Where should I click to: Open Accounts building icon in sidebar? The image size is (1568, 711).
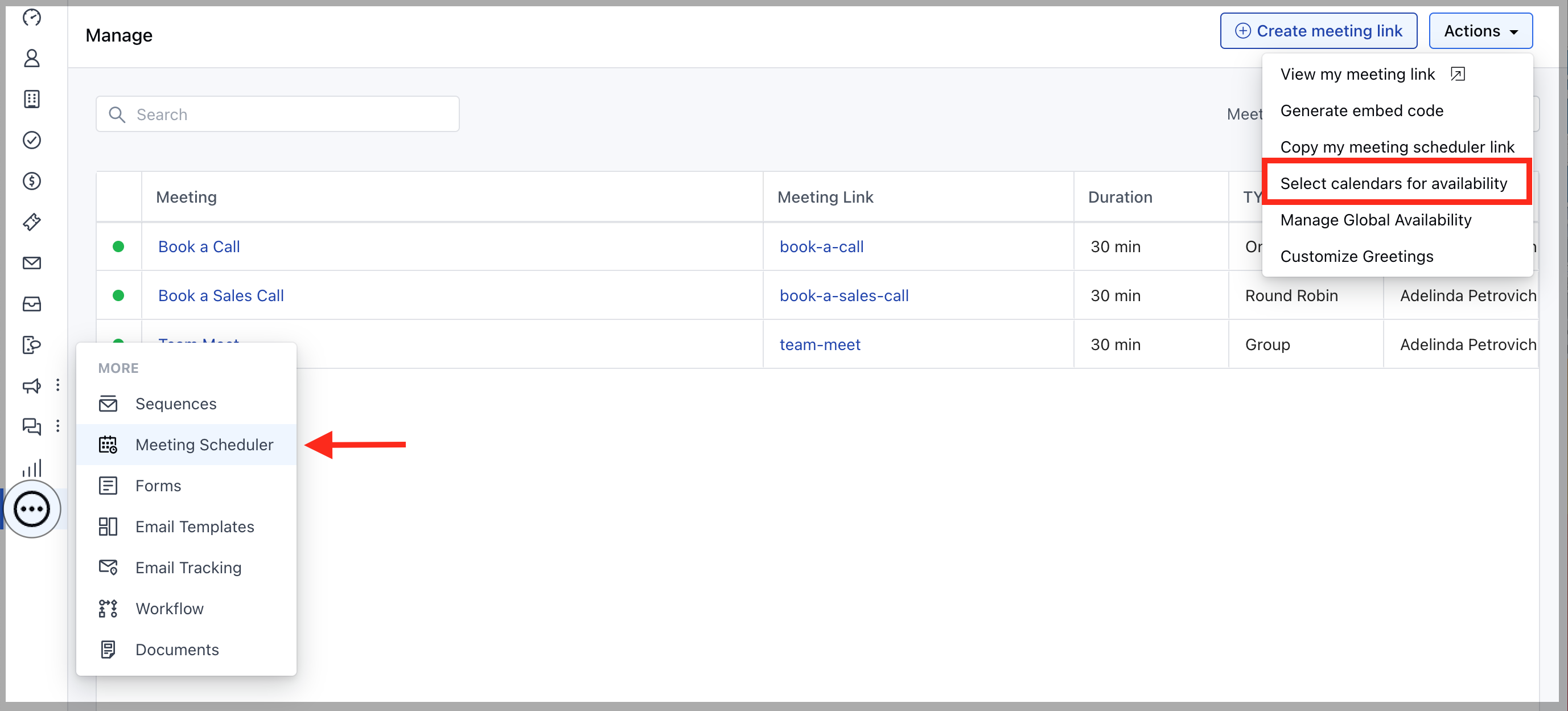coord(32,99)
